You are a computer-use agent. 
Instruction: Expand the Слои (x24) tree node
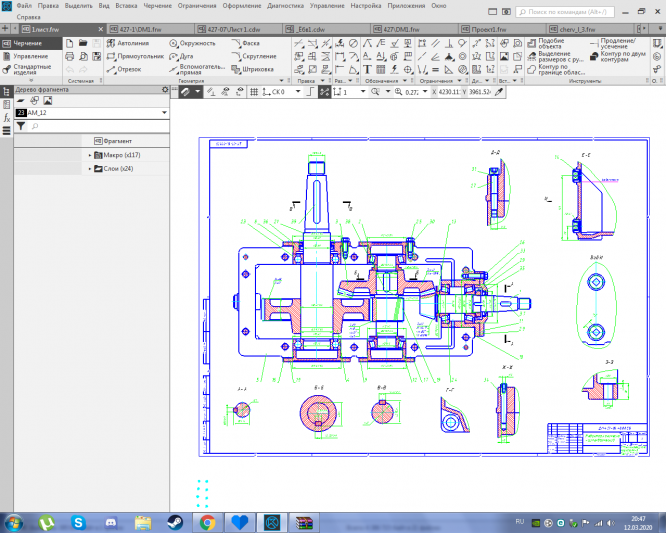pyautogui.click(x=90, y=169)
